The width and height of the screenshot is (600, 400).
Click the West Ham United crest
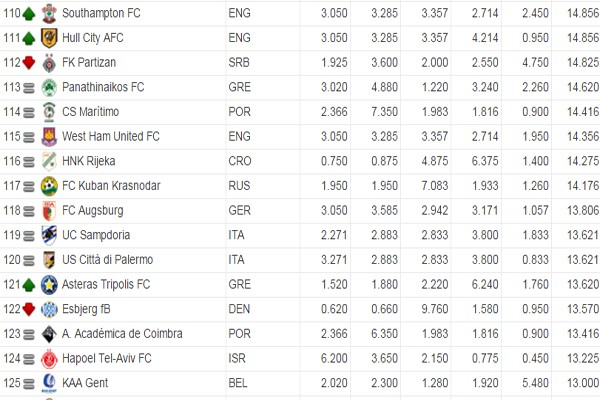pos(49,136)
